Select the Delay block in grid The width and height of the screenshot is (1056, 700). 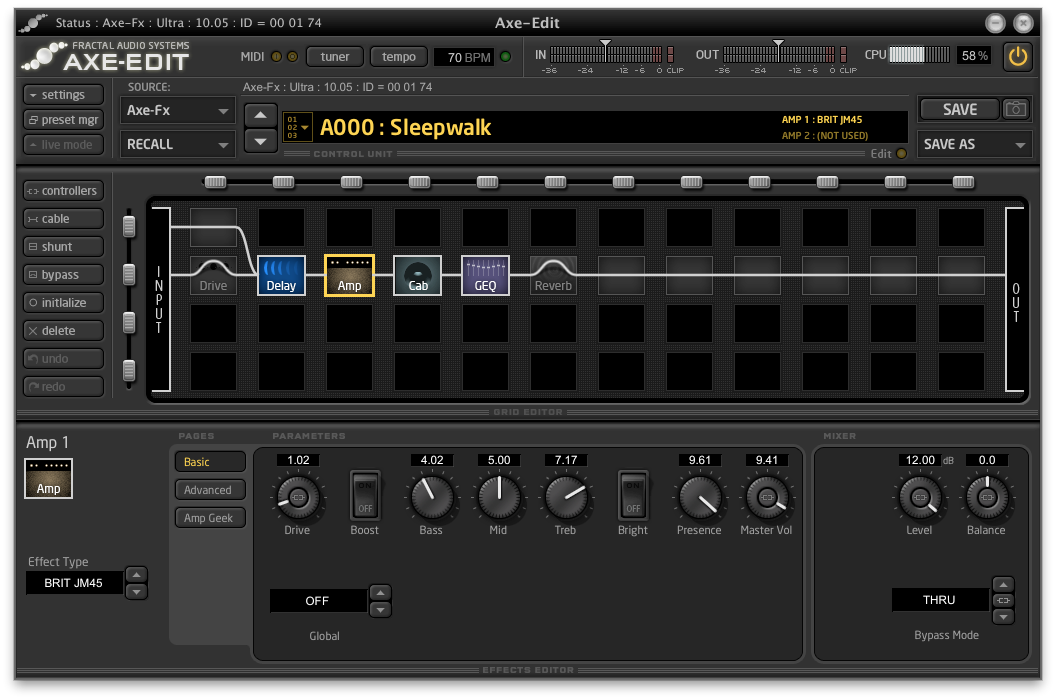coord(282,275)
